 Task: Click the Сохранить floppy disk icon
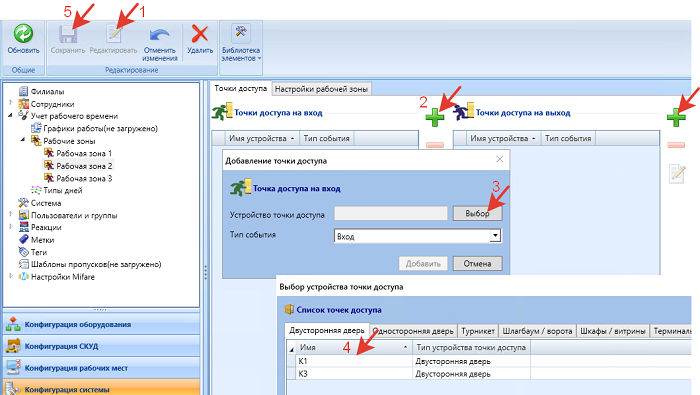(68, 34)
